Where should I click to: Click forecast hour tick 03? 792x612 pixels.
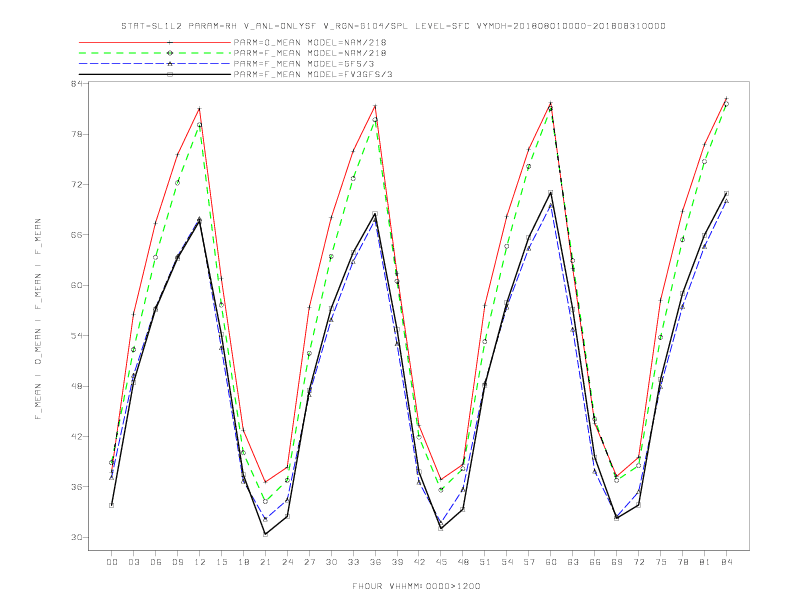133,562
